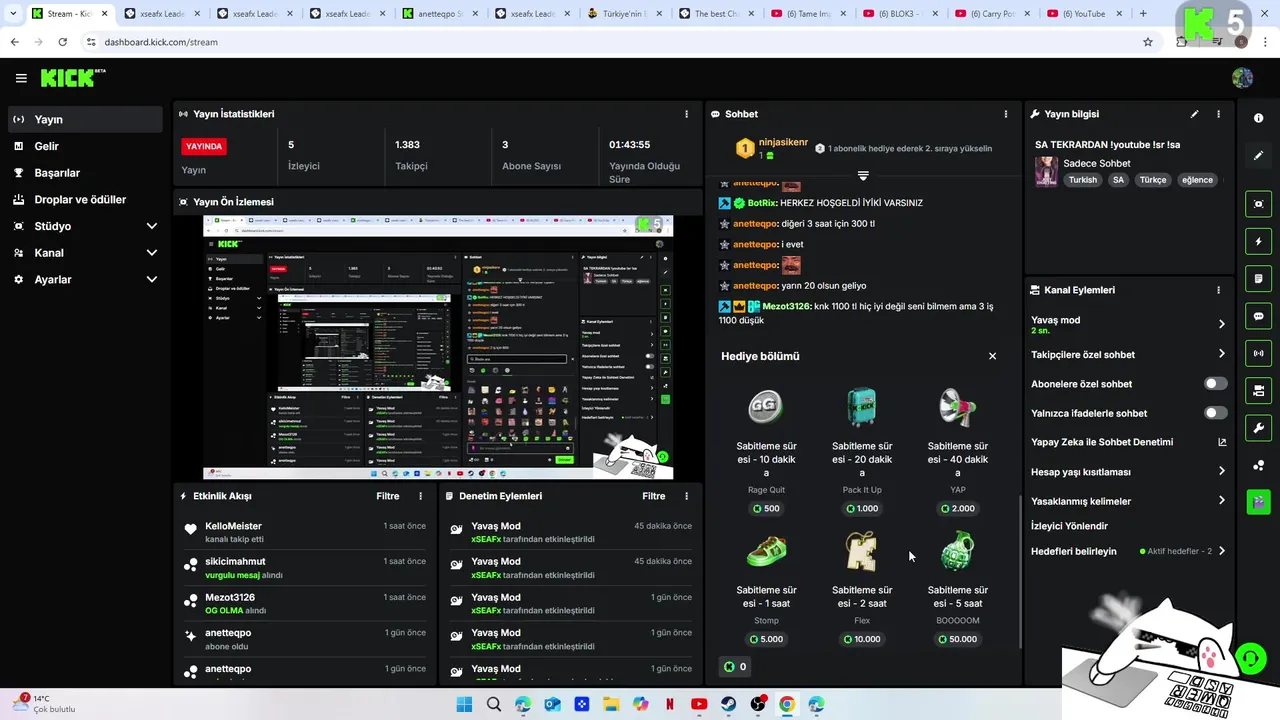Click Filtre in Etkinlik Akışı
The width and height of the screenshot is (1280, 720).
click(x=387, y=496)
